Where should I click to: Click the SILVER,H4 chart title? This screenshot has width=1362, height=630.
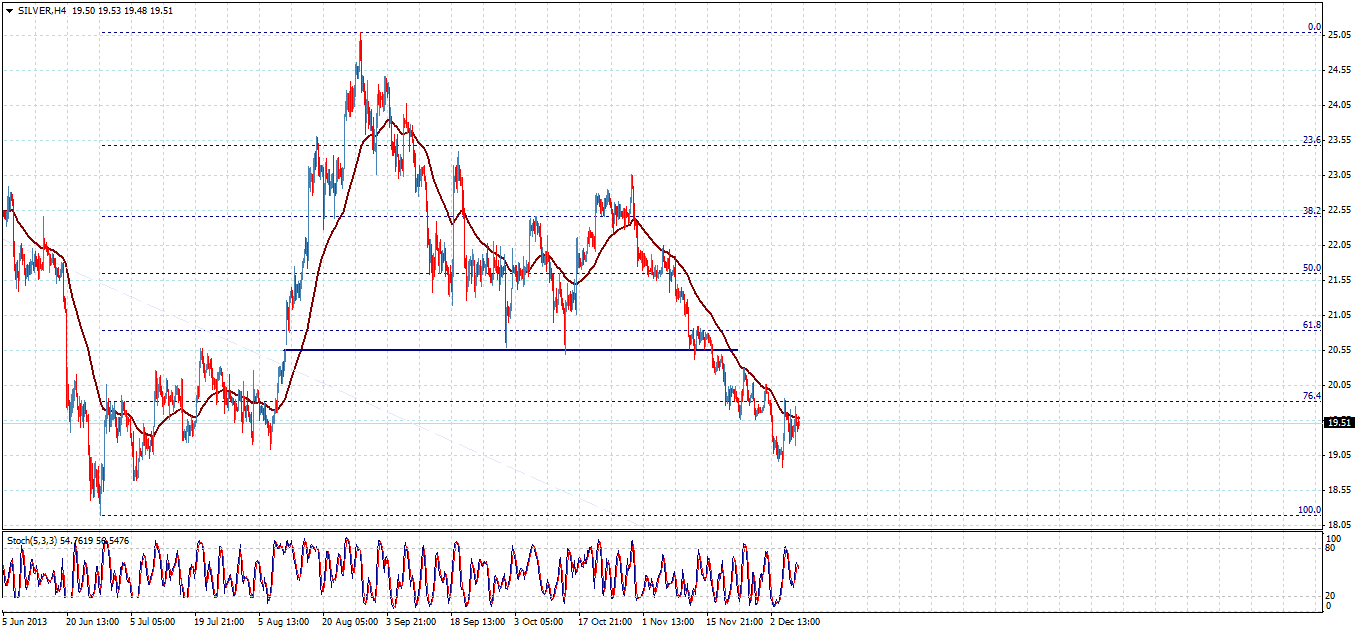point(41,10)
